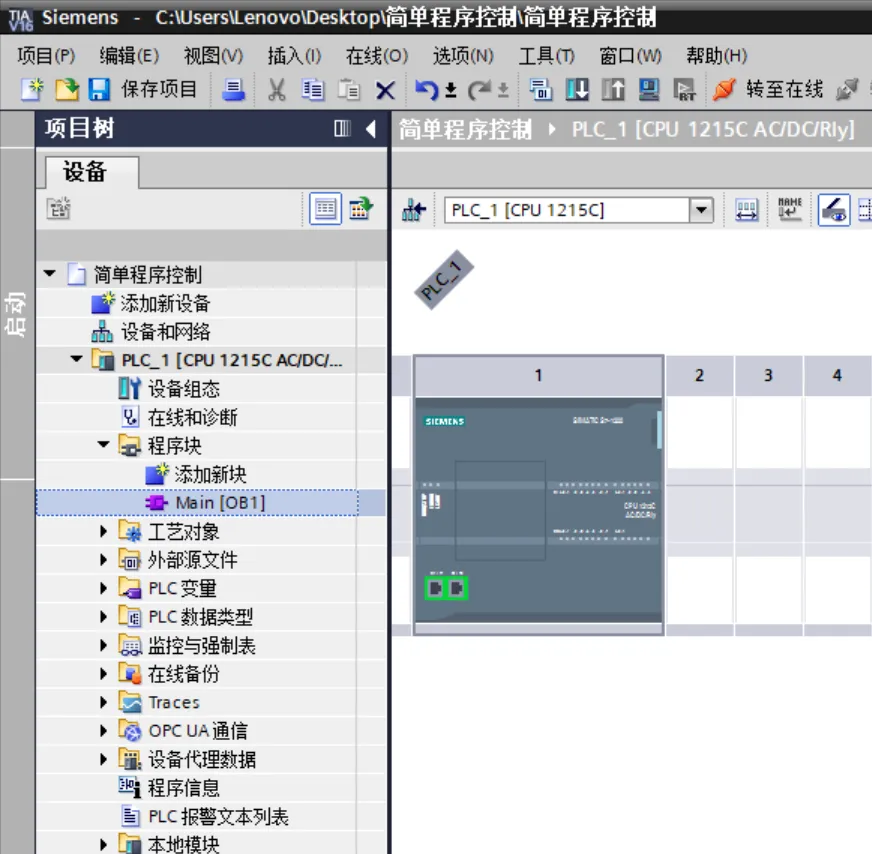The image size is (872, 854).
Task: Expand the PLC 变量 folder
Action: pos(103,588)
